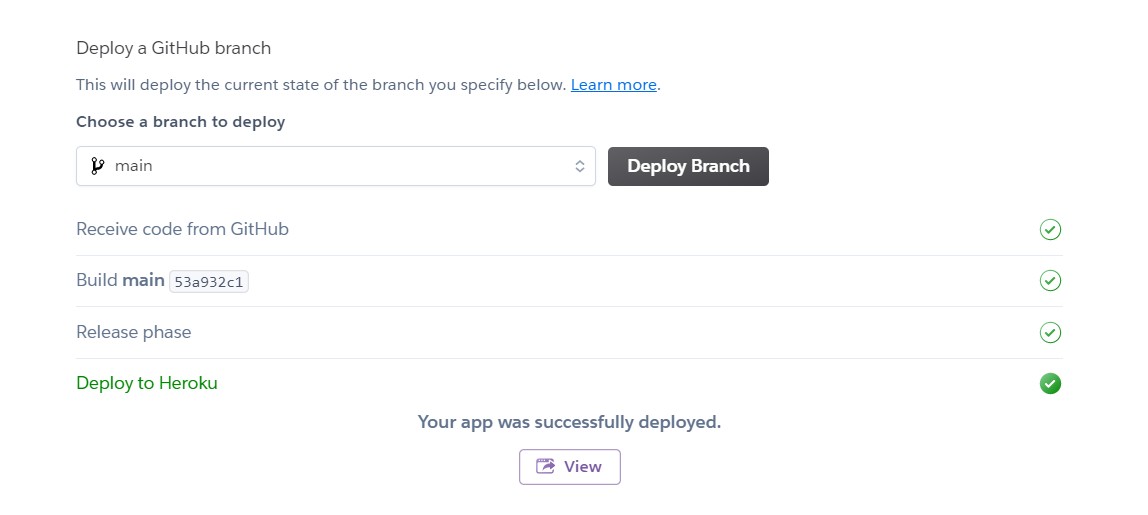Click the Build main step label
Image resolution: width=1148 pixels, height=515 pixels.
click(120, 281)
